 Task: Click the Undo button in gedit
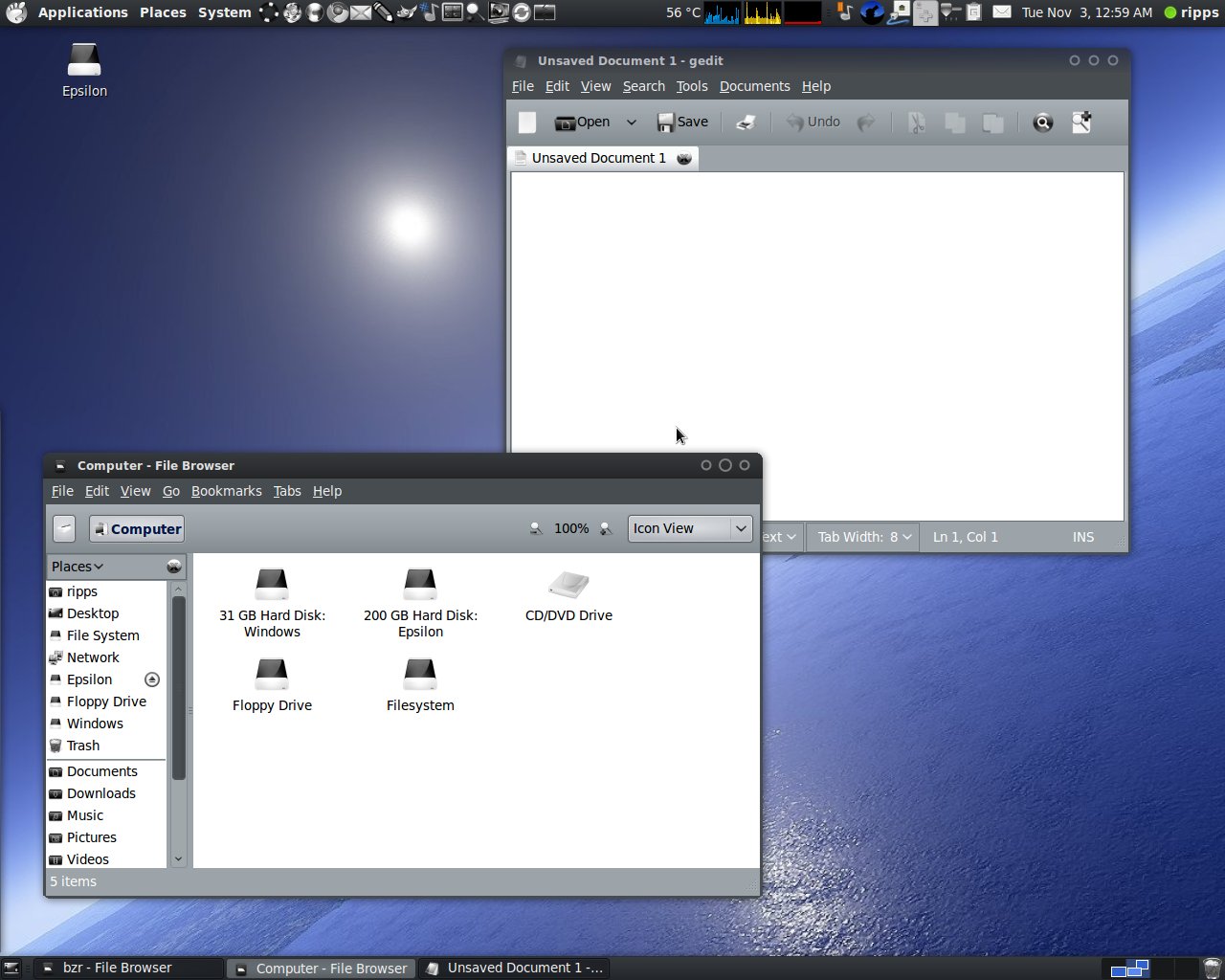pos(813,122)
